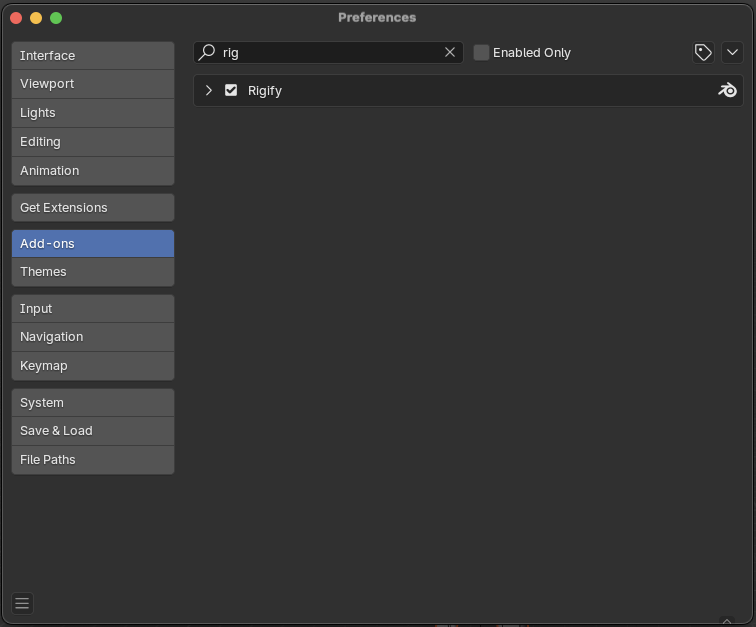756x627 pixels.
Task: Toggle the Enabled Only checkbox
Action: coord(481,52)
